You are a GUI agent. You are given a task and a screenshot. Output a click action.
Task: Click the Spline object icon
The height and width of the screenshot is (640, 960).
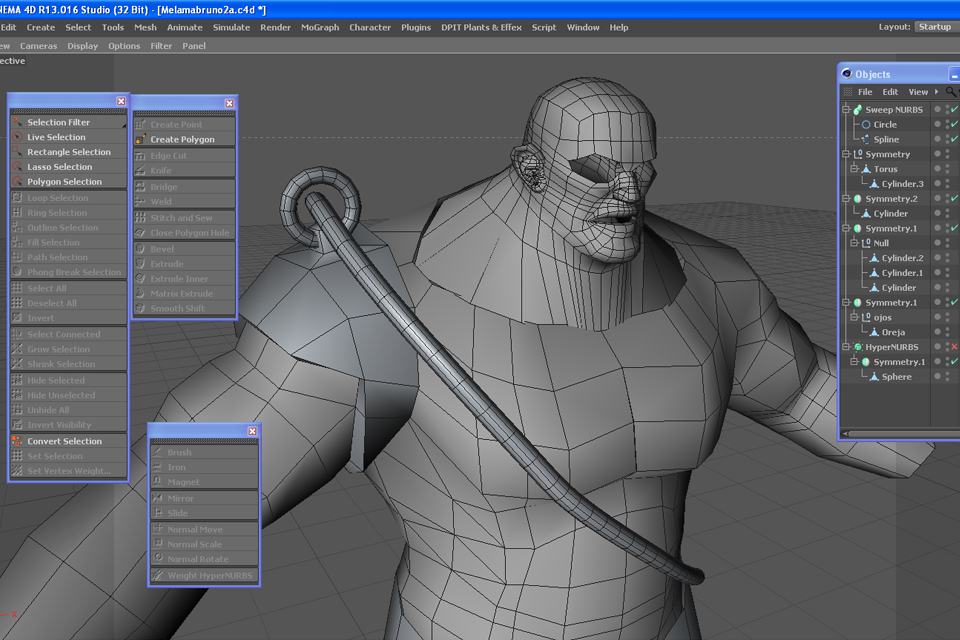click(x=866, y=139)
